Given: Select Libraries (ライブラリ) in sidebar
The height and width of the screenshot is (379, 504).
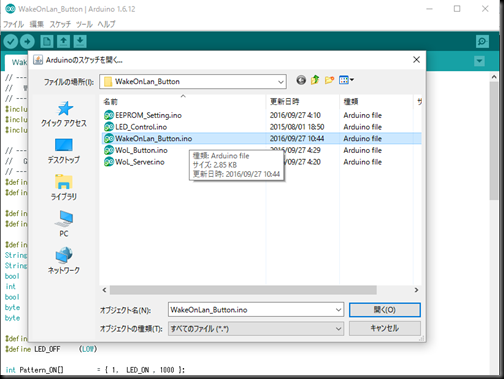Looking at the screenshot, I should (x=64, y=188).
